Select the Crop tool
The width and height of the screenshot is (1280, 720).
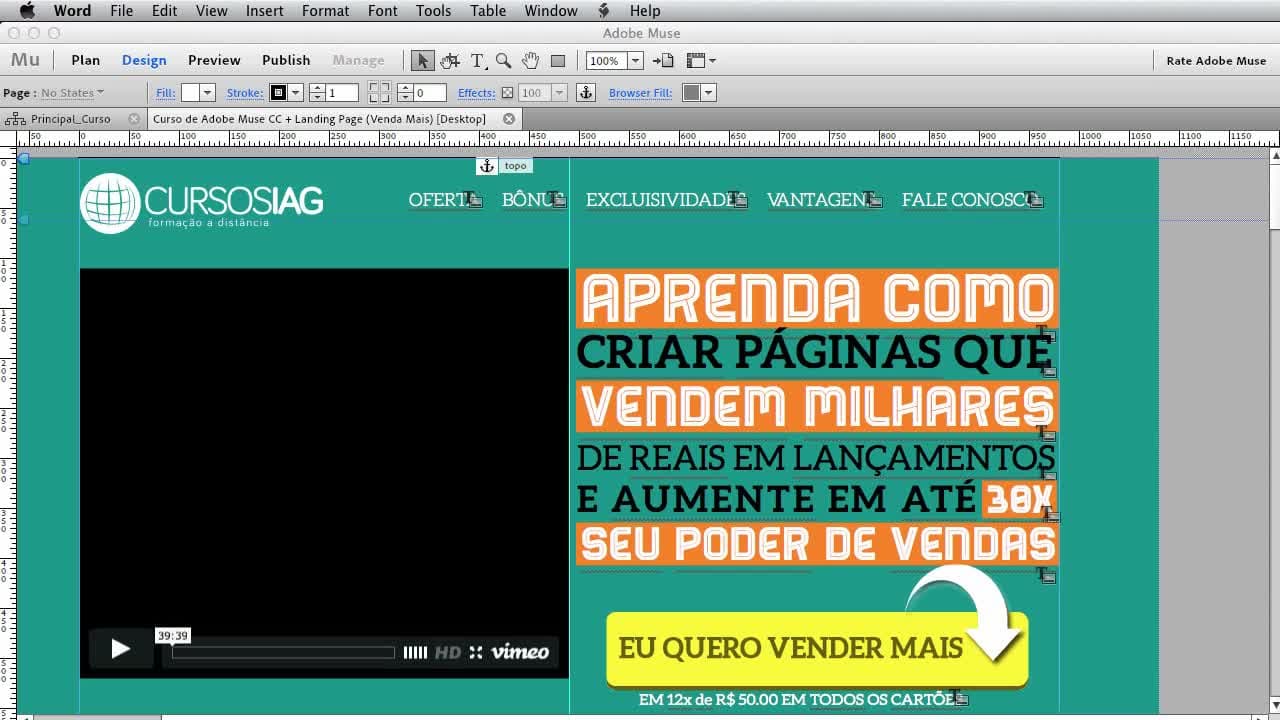click(x=450, y=61)
